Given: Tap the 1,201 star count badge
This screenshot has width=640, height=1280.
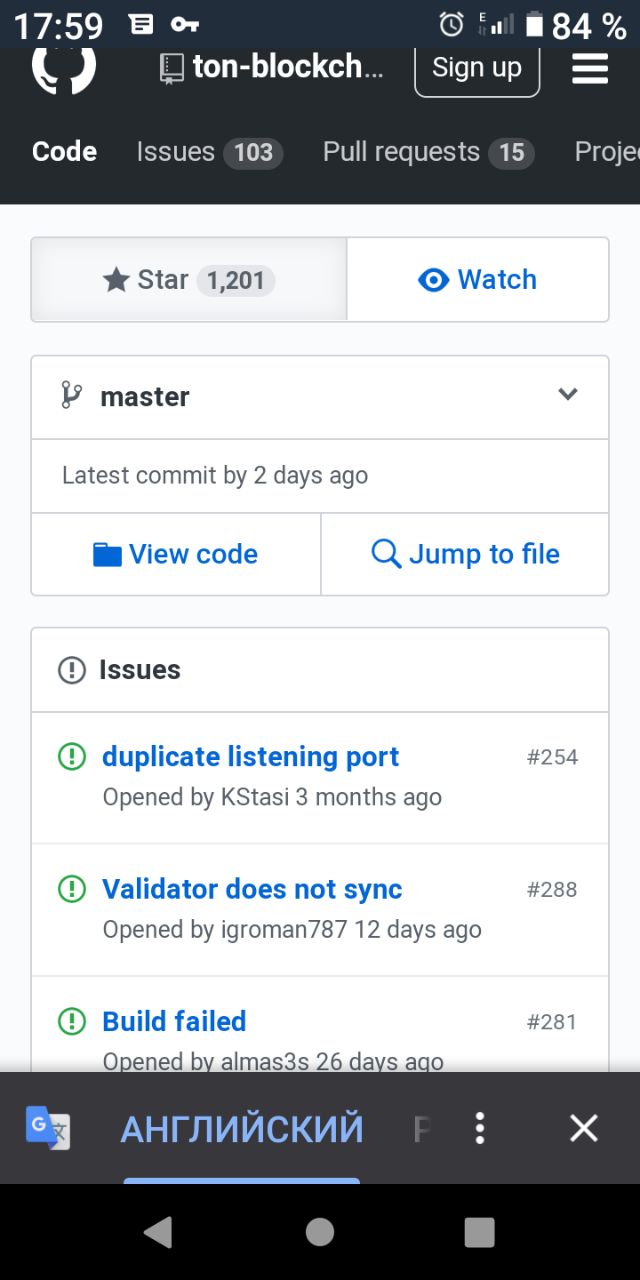Looking at the screenshot, I should click(x=235, y=281).
